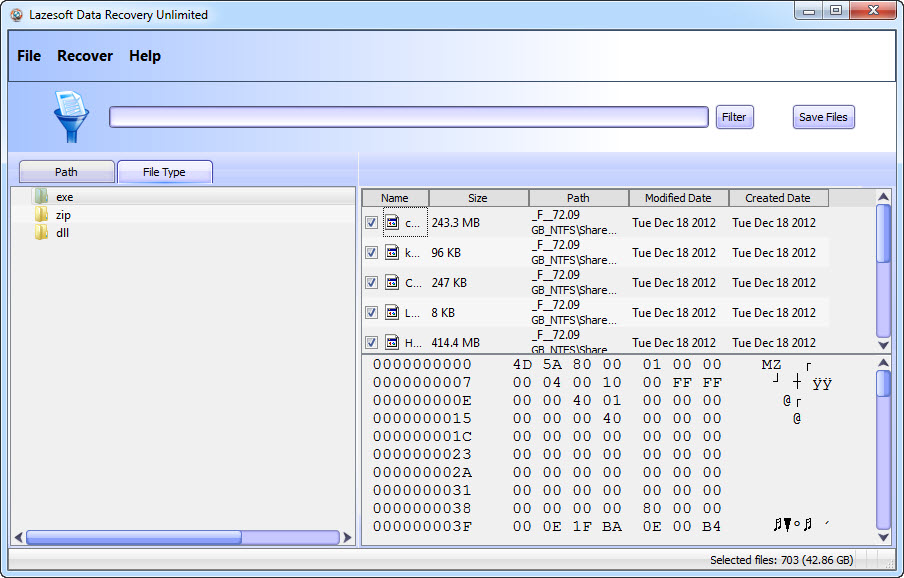Viewport: 904px width, 578px height.
Task: Switch to the Path tab
Action: [66, 171]
